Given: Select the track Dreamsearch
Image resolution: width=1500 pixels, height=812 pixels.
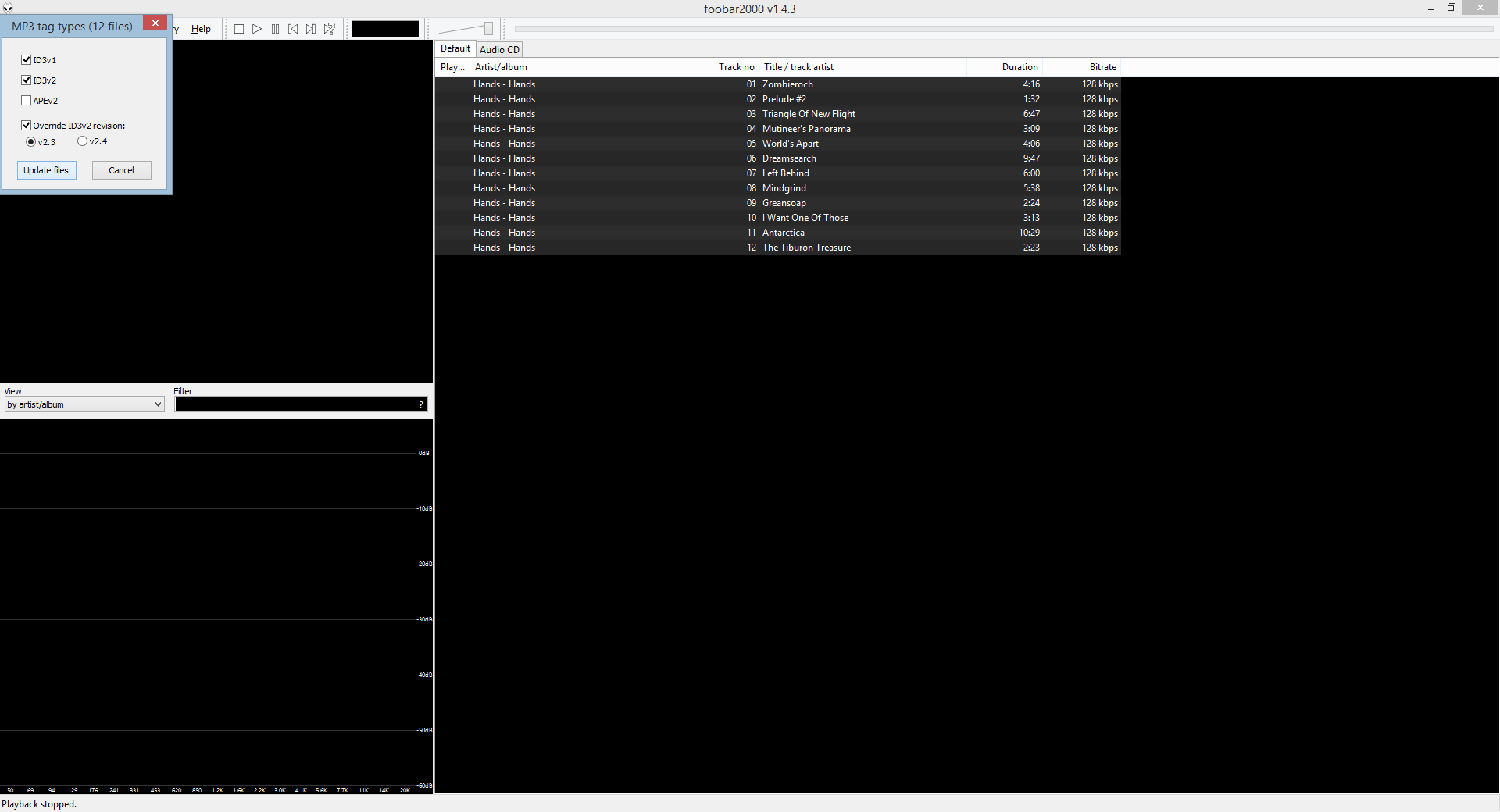Looking at the screenshot, I should click(778, 158).
